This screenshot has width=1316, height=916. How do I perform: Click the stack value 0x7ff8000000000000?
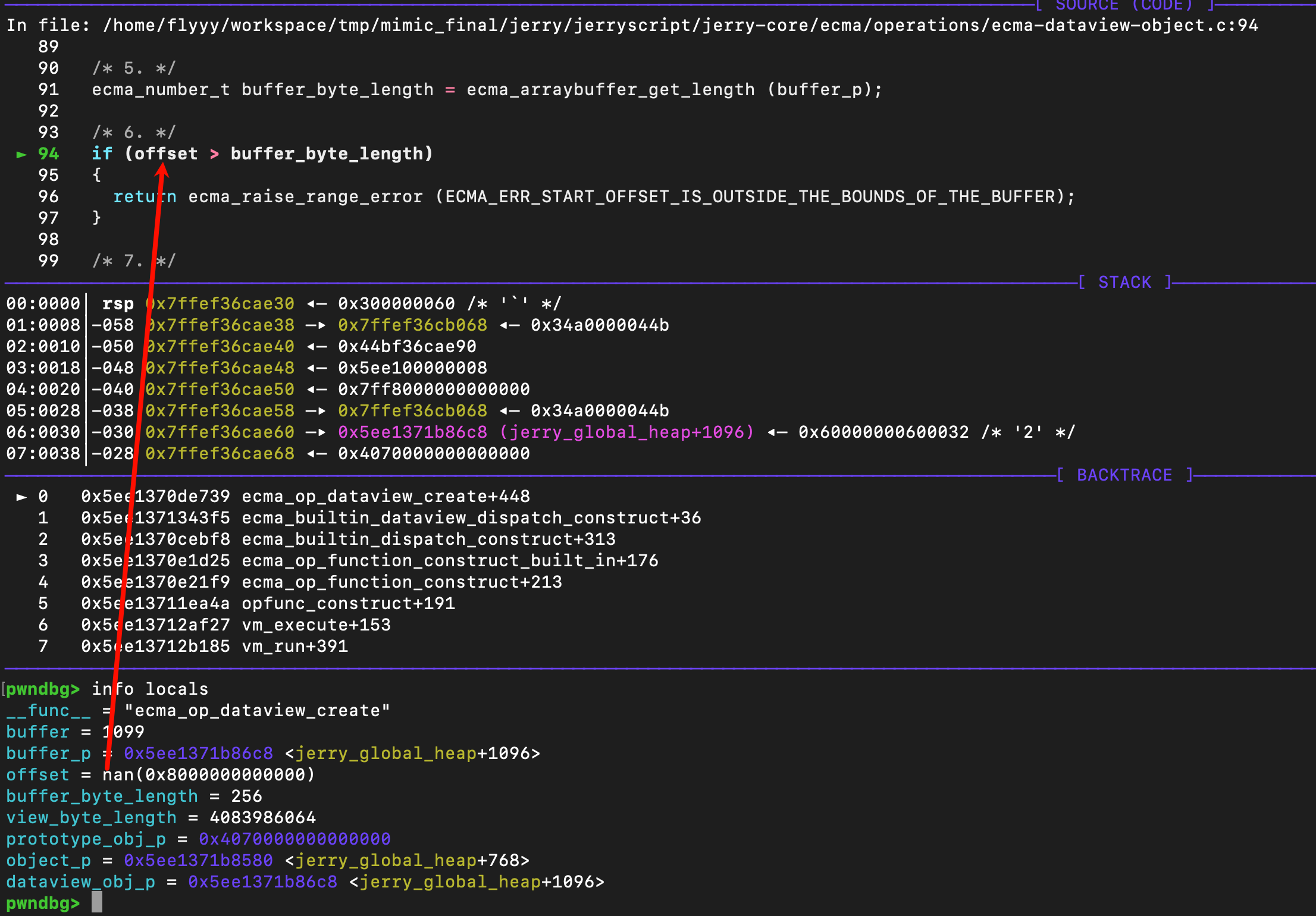(x=434, y=389)
